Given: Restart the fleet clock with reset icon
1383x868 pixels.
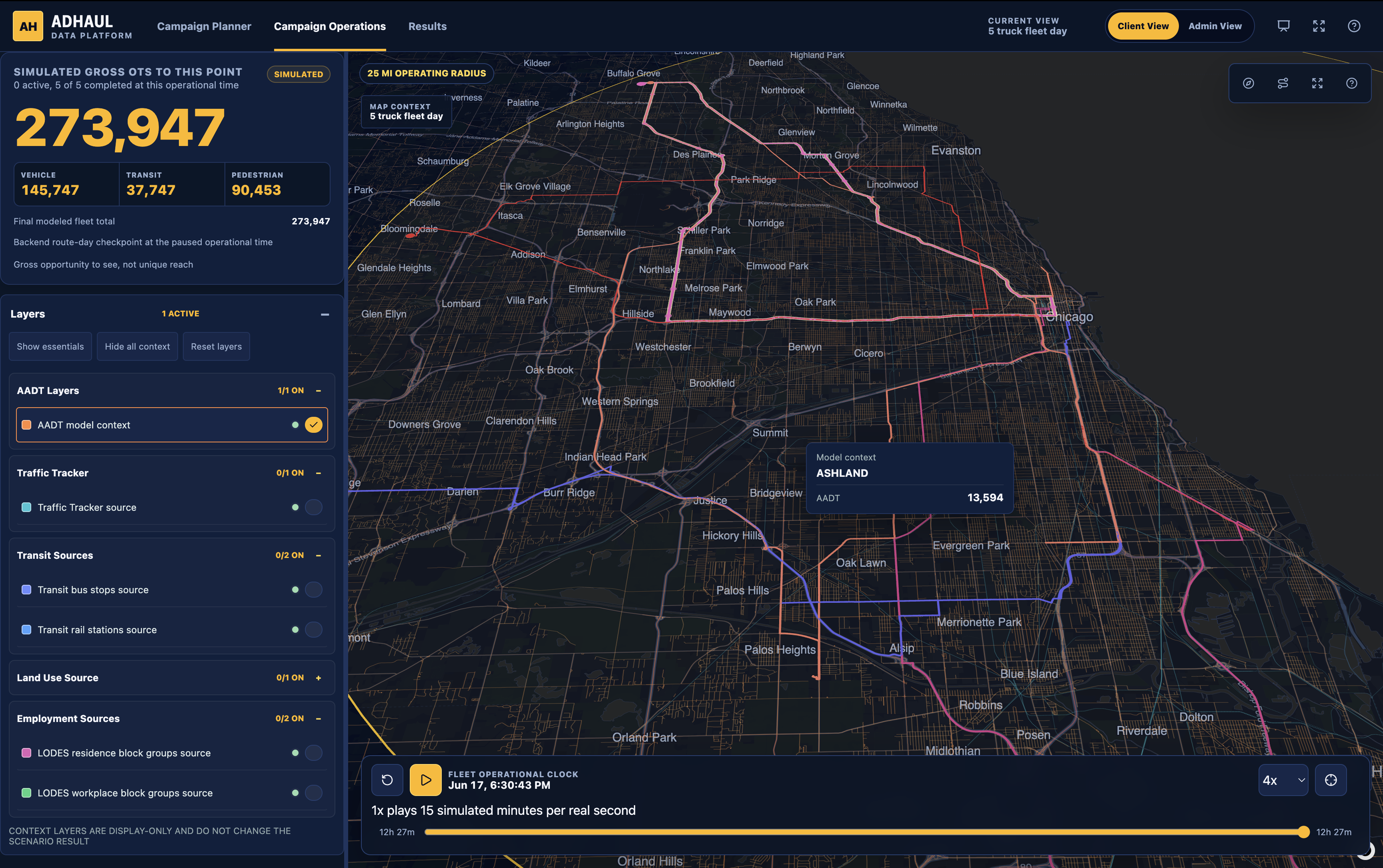Looking at the screenshot, I should (387, 780).
